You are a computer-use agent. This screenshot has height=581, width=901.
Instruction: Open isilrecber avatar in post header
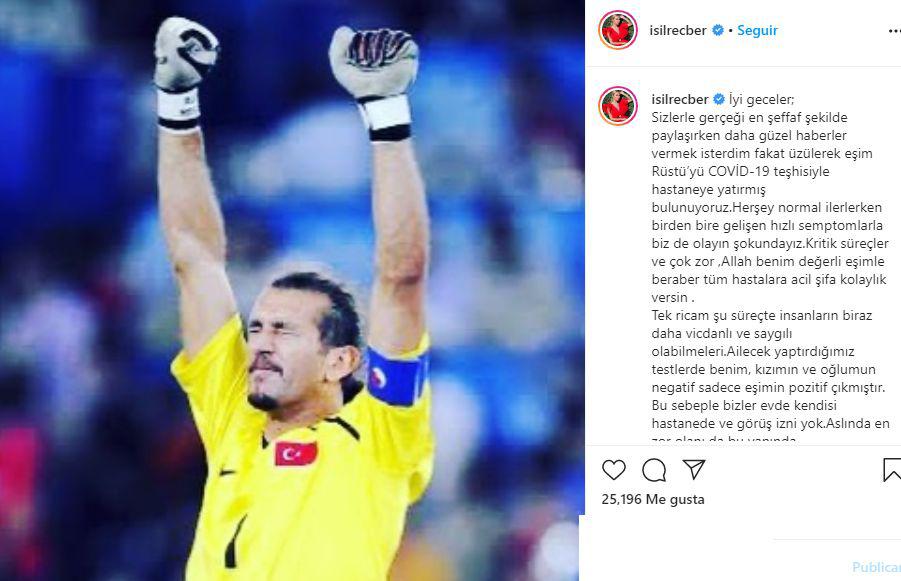tap(618, 30)
